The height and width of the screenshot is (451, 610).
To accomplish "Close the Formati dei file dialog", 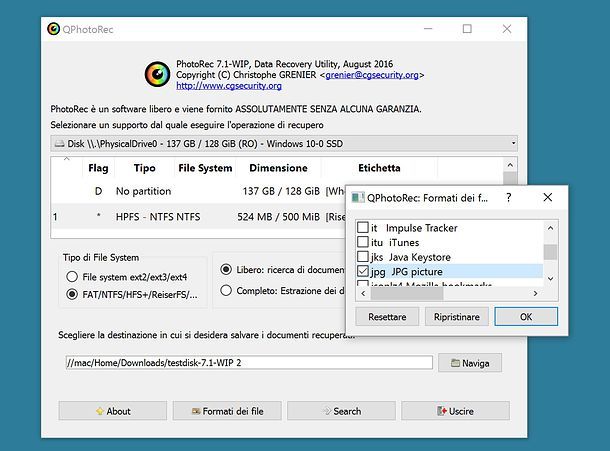I will (x=547, y=197).
